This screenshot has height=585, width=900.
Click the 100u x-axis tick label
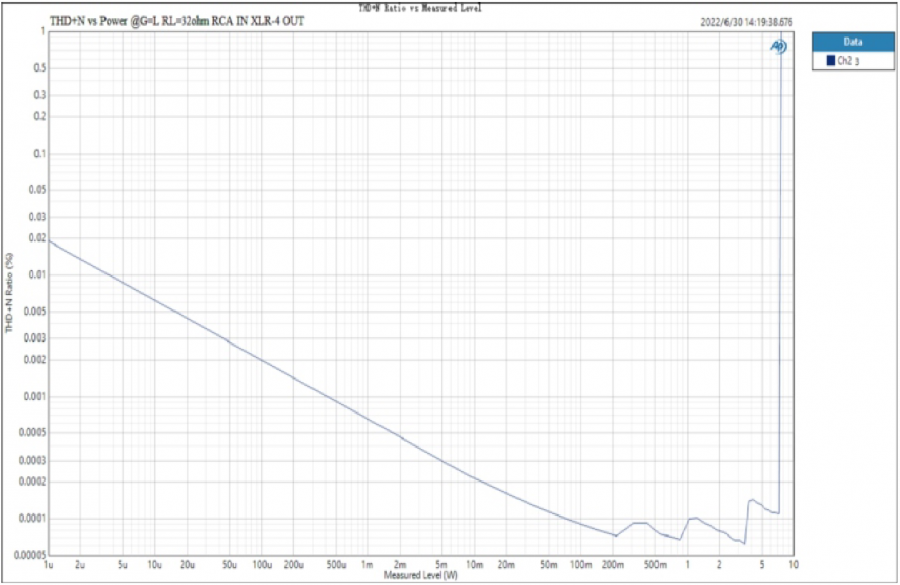coord(262,565)
